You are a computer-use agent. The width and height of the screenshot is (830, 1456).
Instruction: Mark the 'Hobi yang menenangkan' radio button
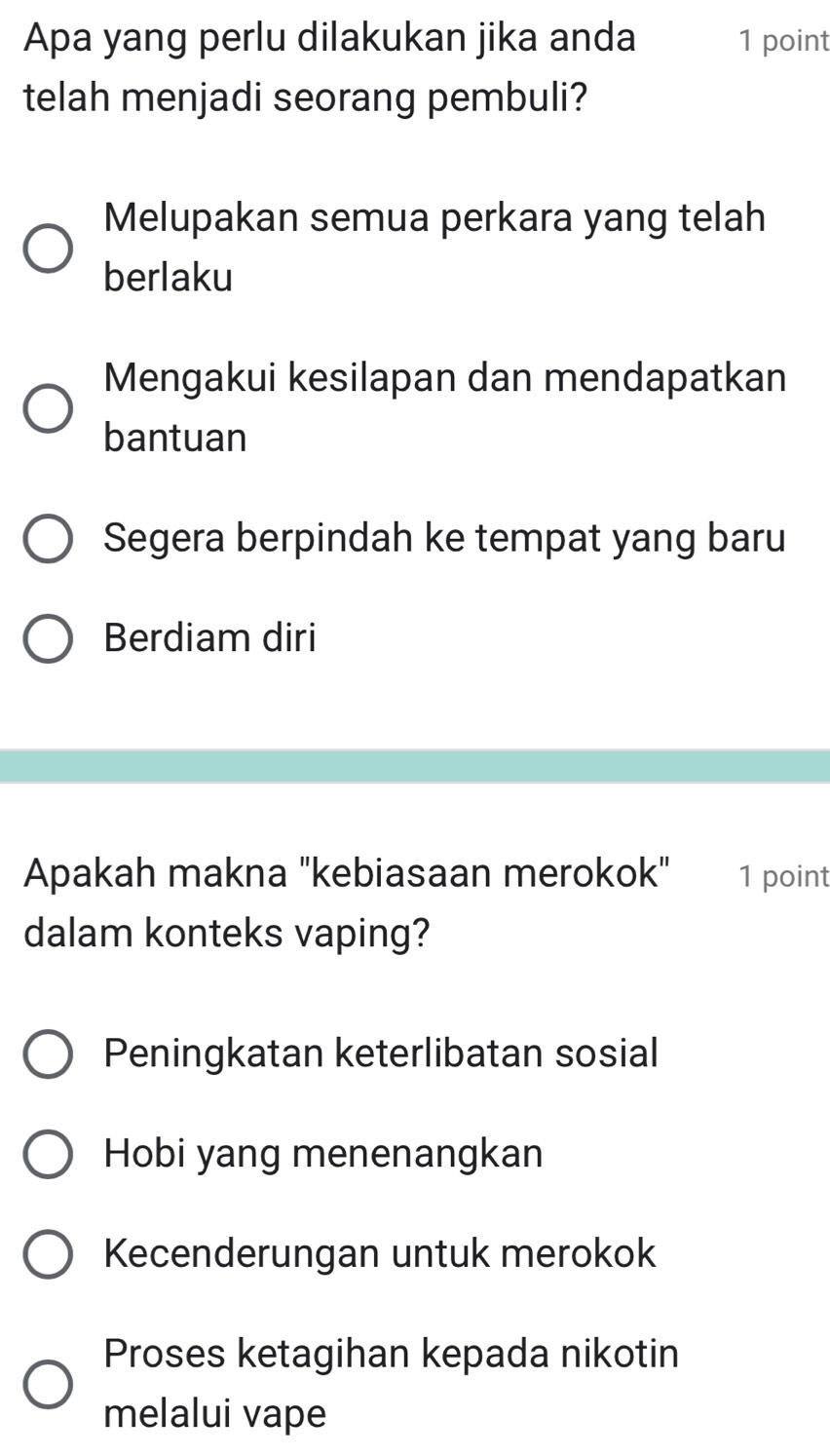coord(48,1155)
